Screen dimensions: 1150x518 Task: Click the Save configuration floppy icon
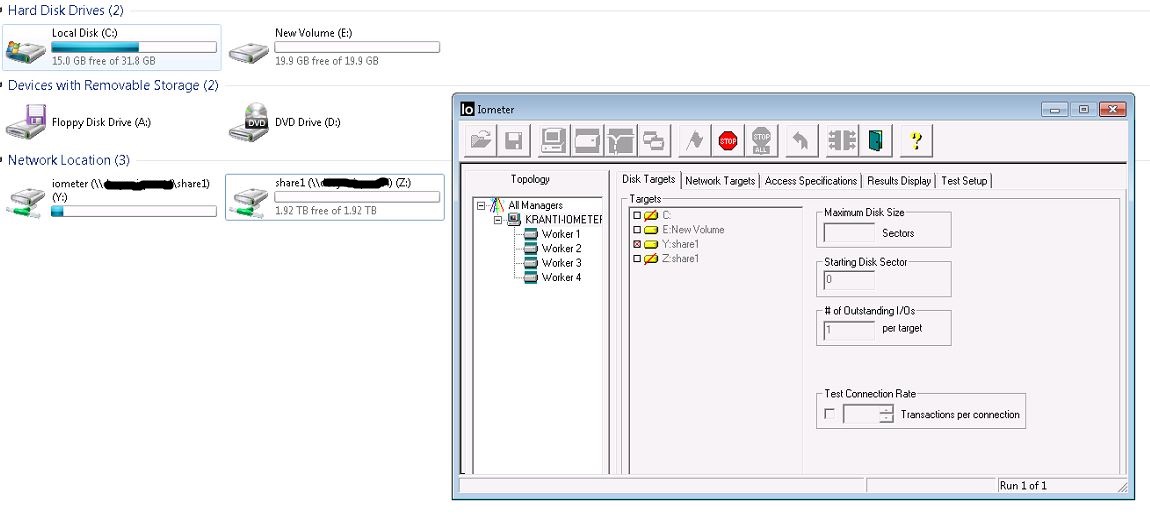[514, 140]
